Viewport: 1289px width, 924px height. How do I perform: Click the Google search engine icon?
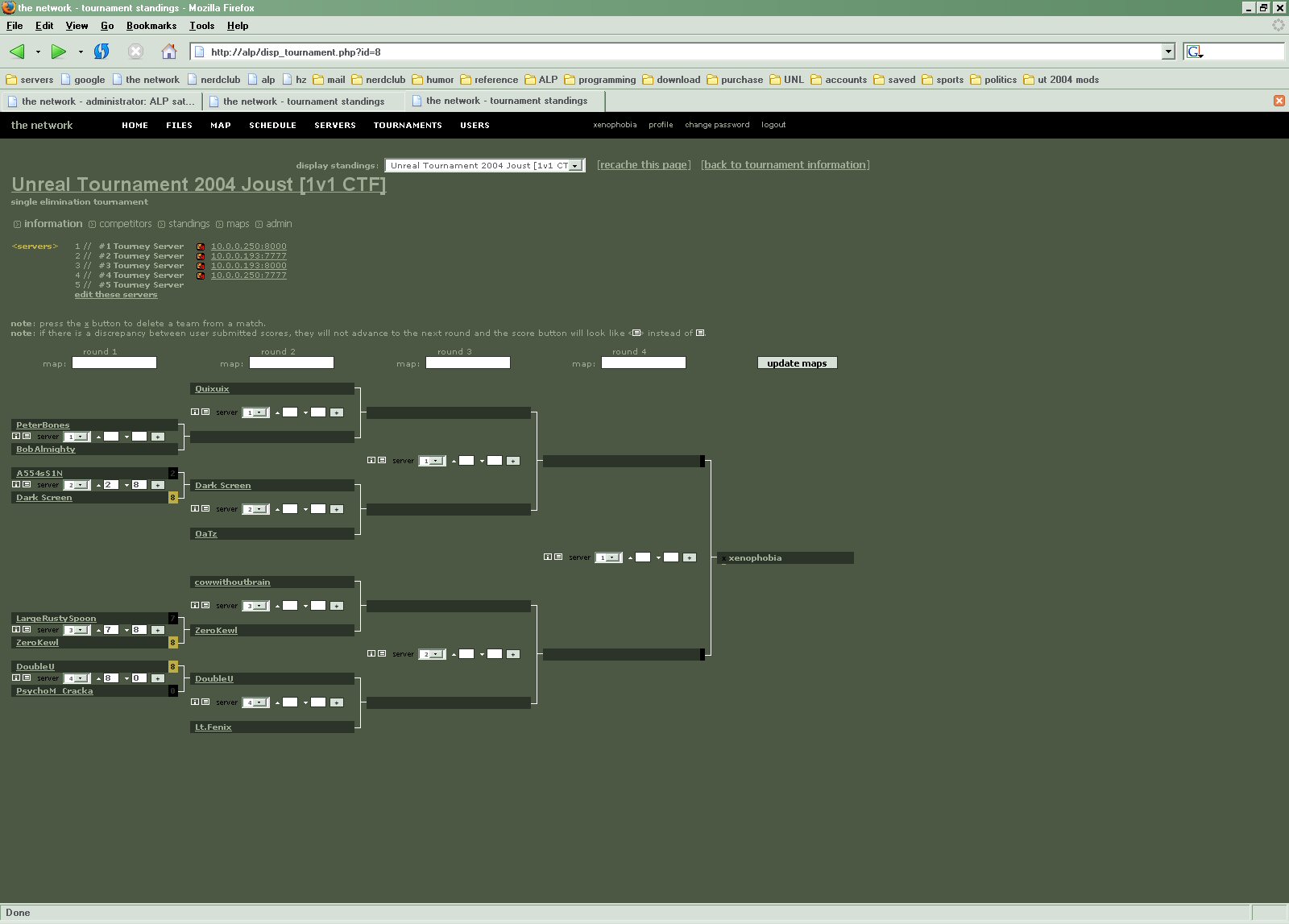(1195, 52)
